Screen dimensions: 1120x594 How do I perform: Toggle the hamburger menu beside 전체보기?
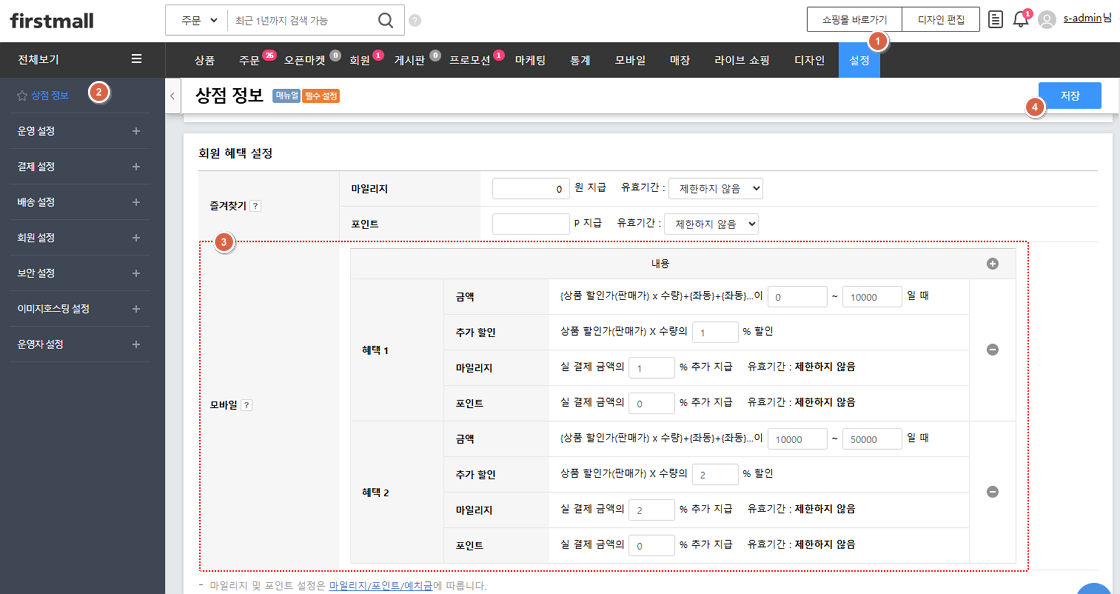click(x=137, y=59)
